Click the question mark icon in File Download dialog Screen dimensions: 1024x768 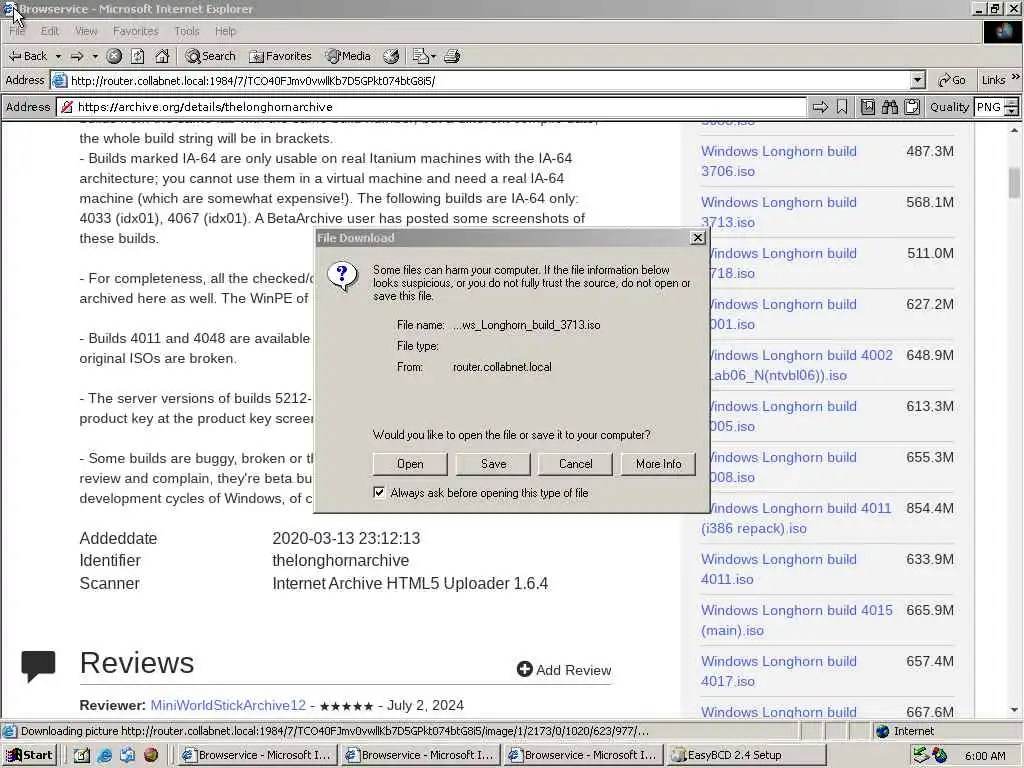pos(342,276)
